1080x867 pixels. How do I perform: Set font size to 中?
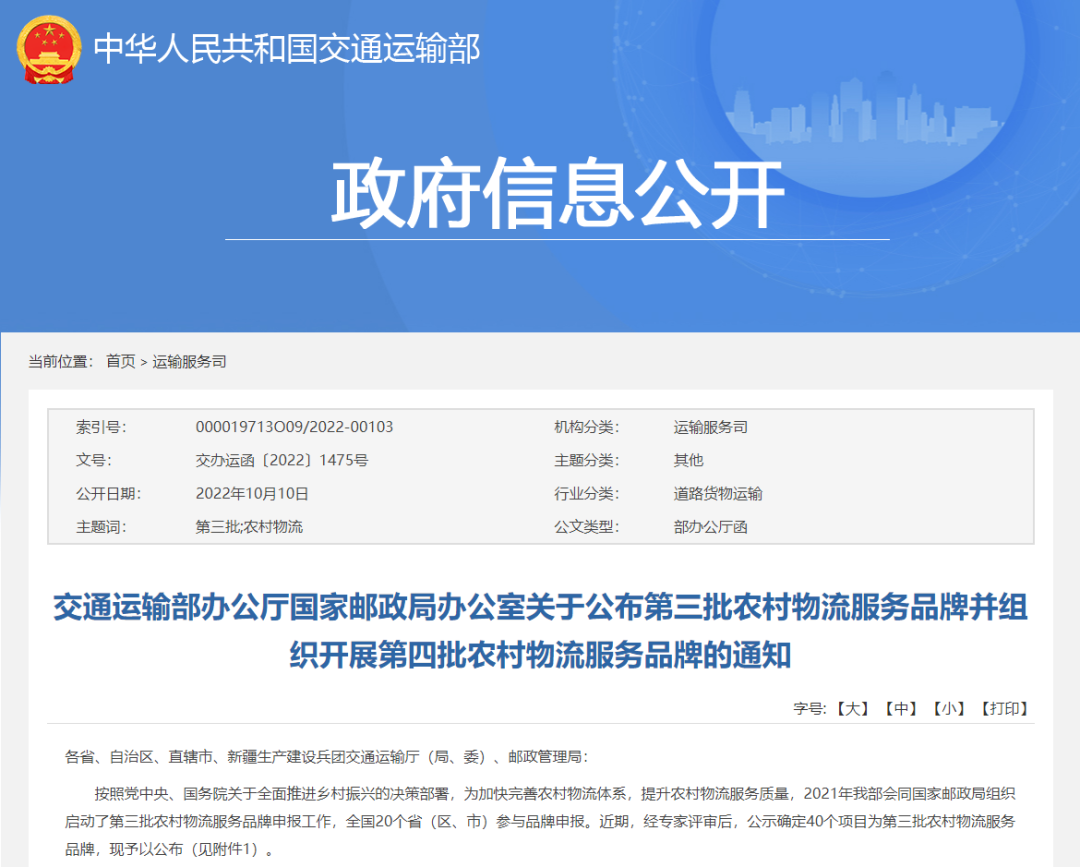pyautogui.click(x=901, y=709)
